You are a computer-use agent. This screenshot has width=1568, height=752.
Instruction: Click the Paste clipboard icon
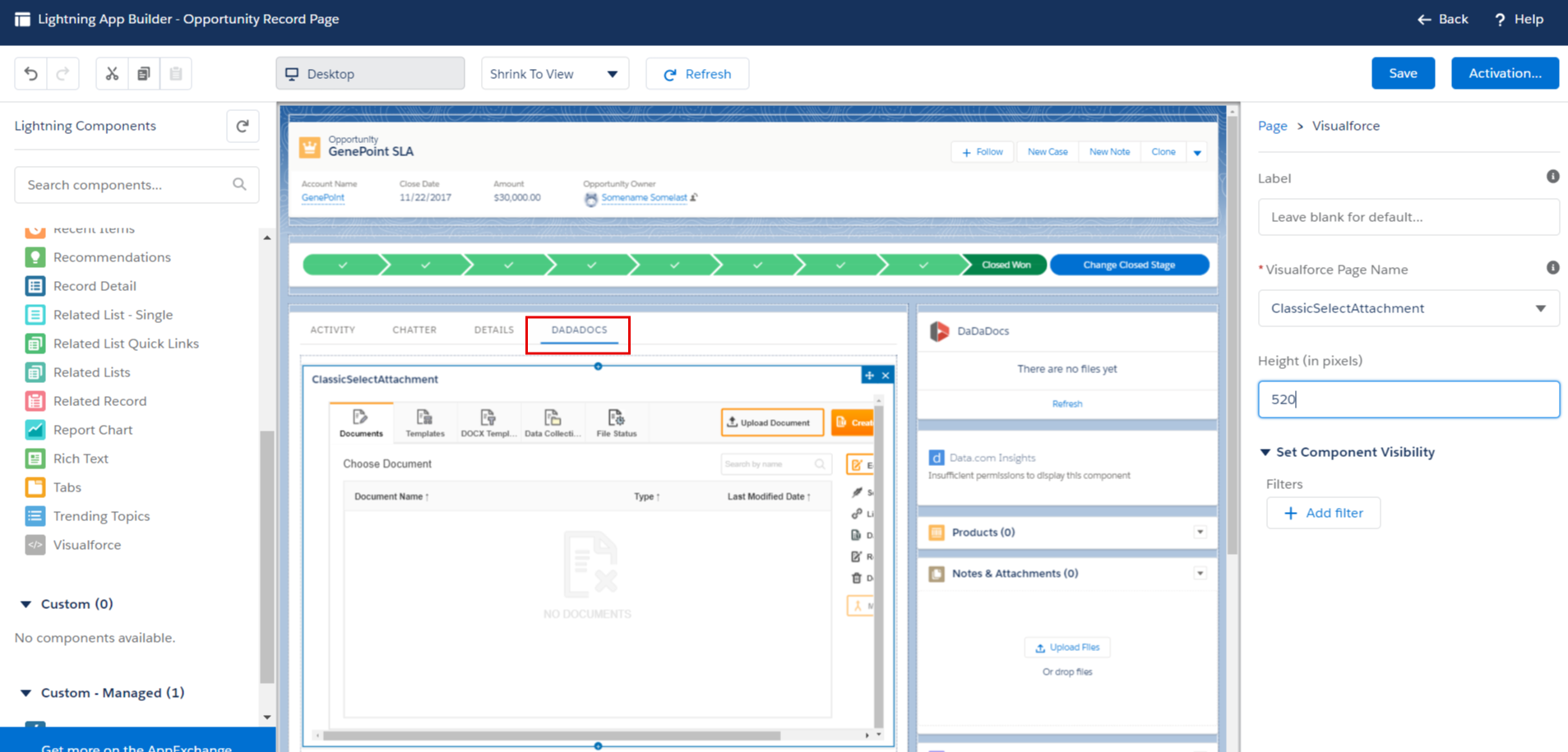[176, 74]
